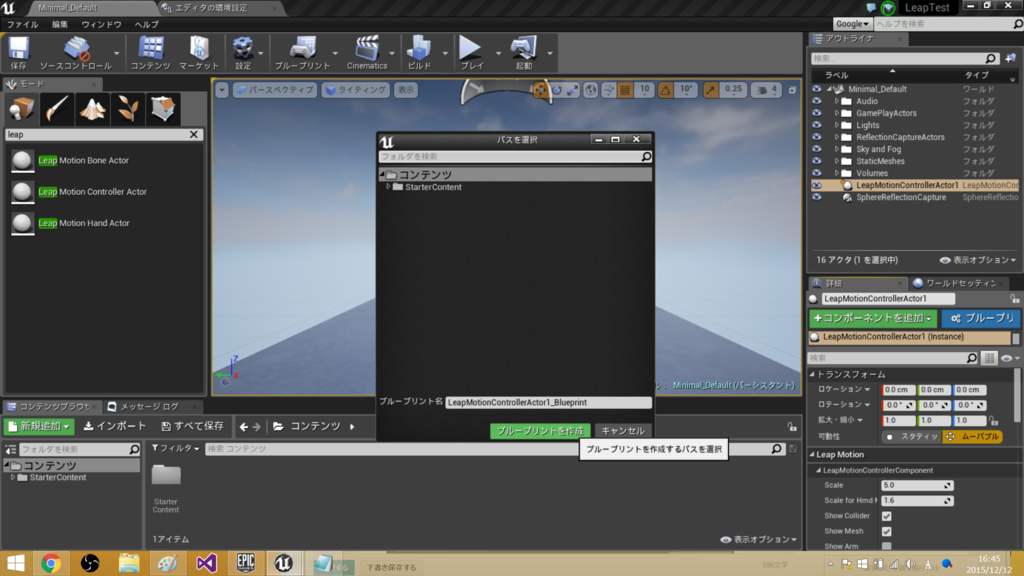This screenshot has width=1024, height=576.
Task: Click the folder search magnifier in path dialog
Action: [646, 157]
